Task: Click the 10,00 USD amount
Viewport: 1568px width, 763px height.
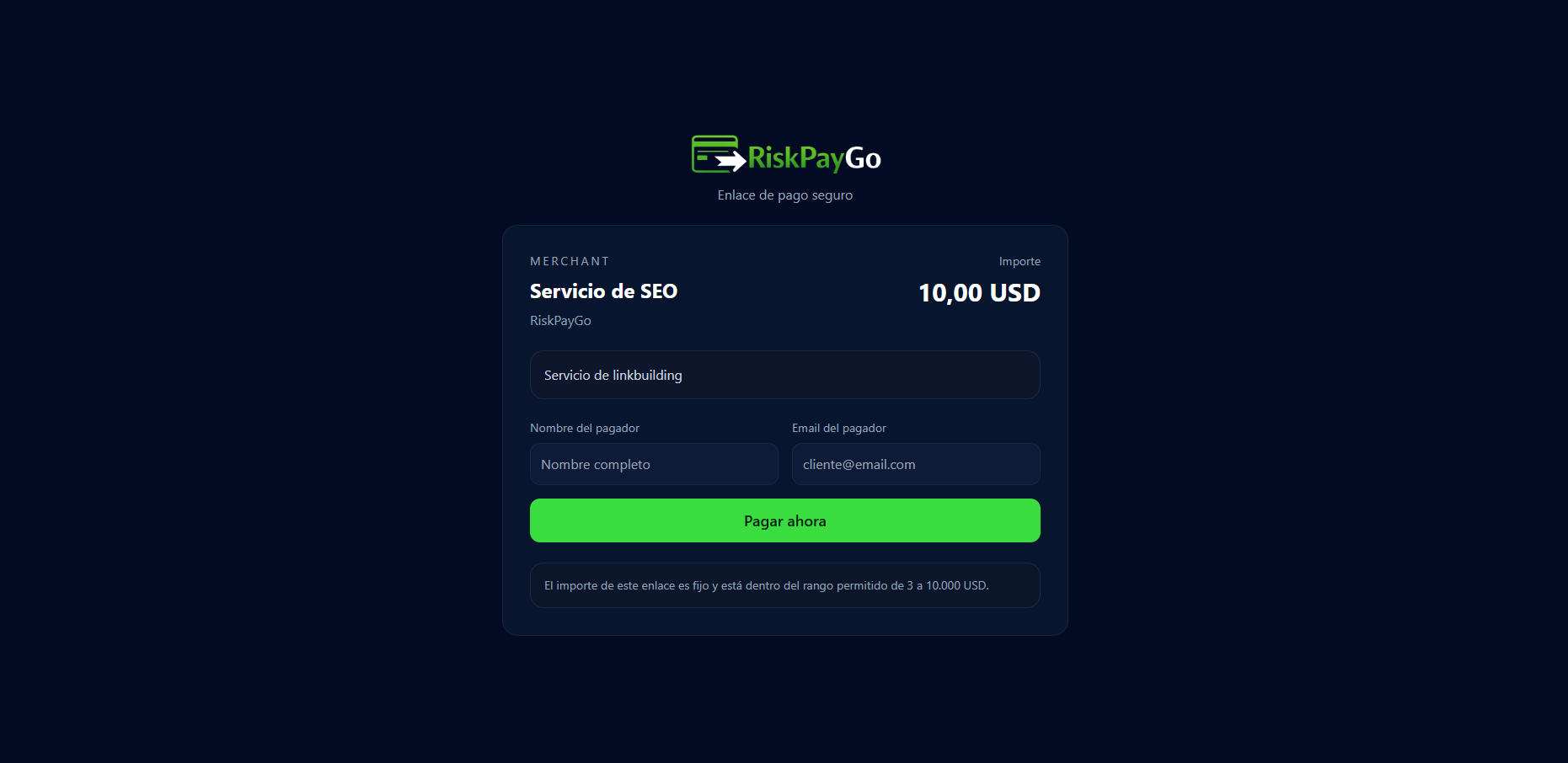Action: click(x=979, y=293)
